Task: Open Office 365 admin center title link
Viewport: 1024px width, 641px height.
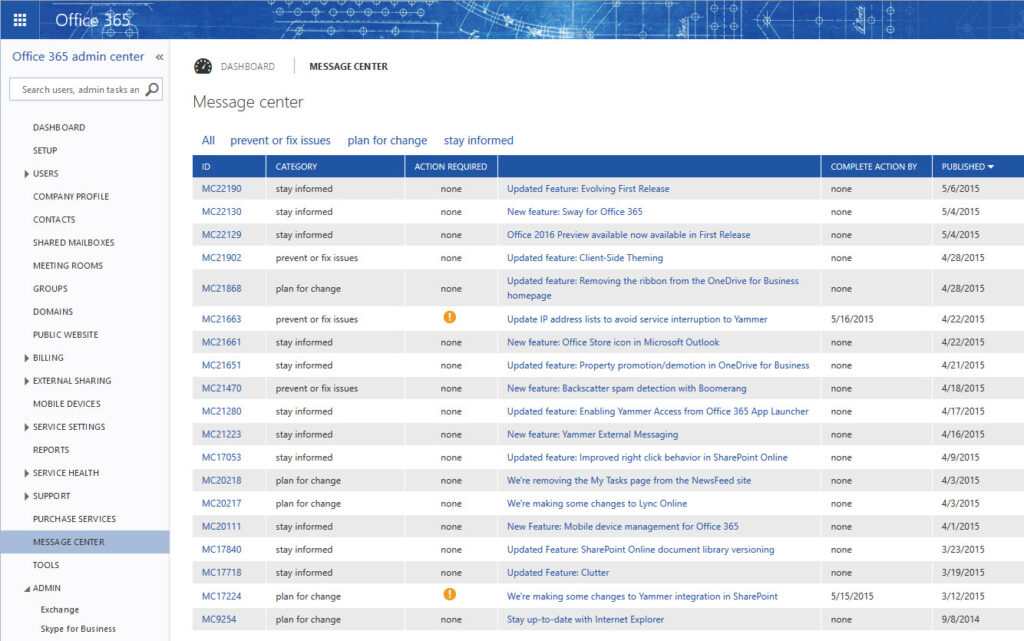Action: tap(78, 57)
